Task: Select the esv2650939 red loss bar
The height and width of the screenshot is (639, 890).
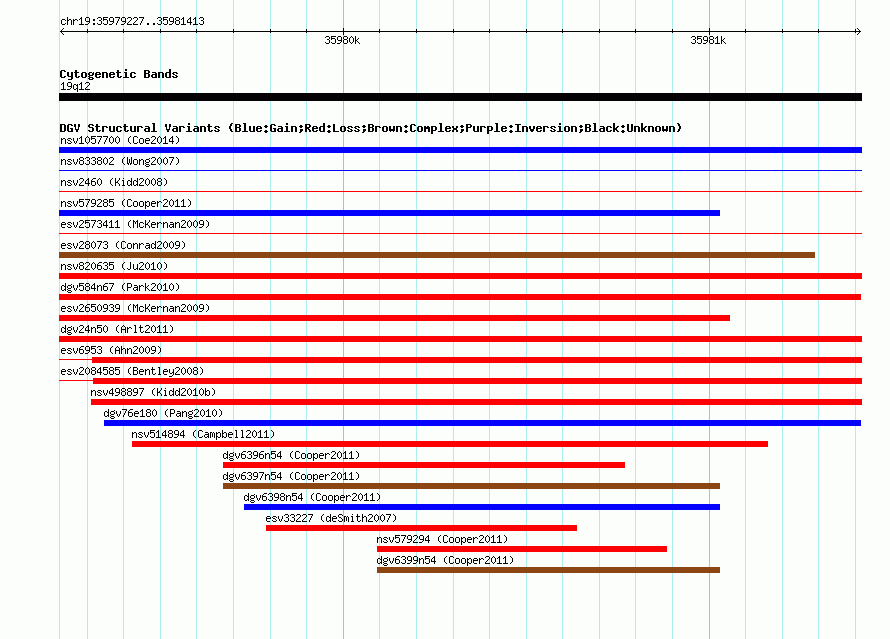Action: tap(394, 318)
